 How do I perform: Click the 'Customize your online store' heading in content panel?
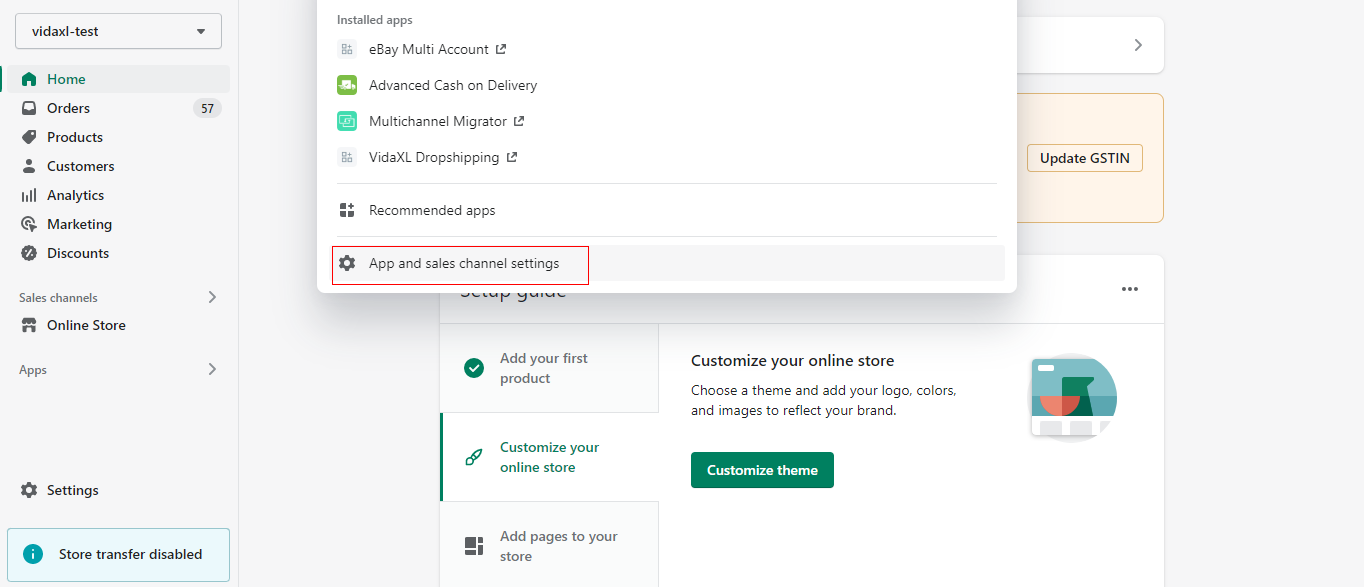pyautogui.click(x=792, y=360)
